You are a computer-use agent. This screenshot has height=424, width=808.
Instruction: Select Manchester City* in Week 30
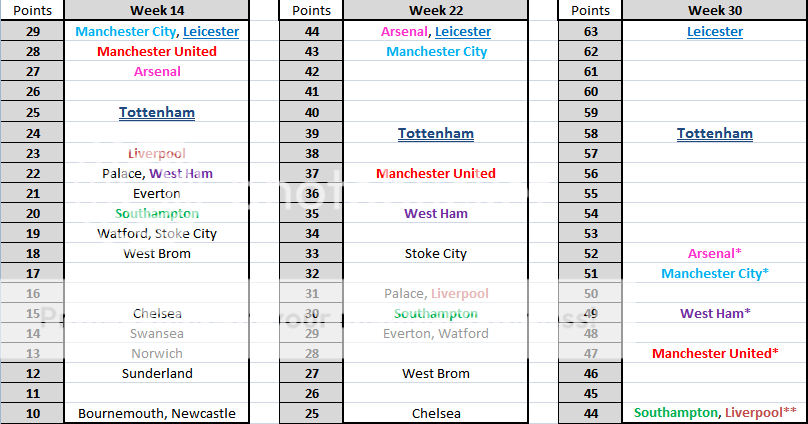tap(714, 273)
